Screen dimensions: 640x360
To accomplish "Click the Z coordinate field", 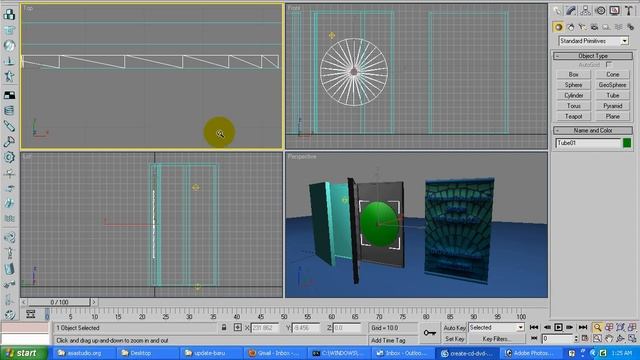I will point(347,328).
